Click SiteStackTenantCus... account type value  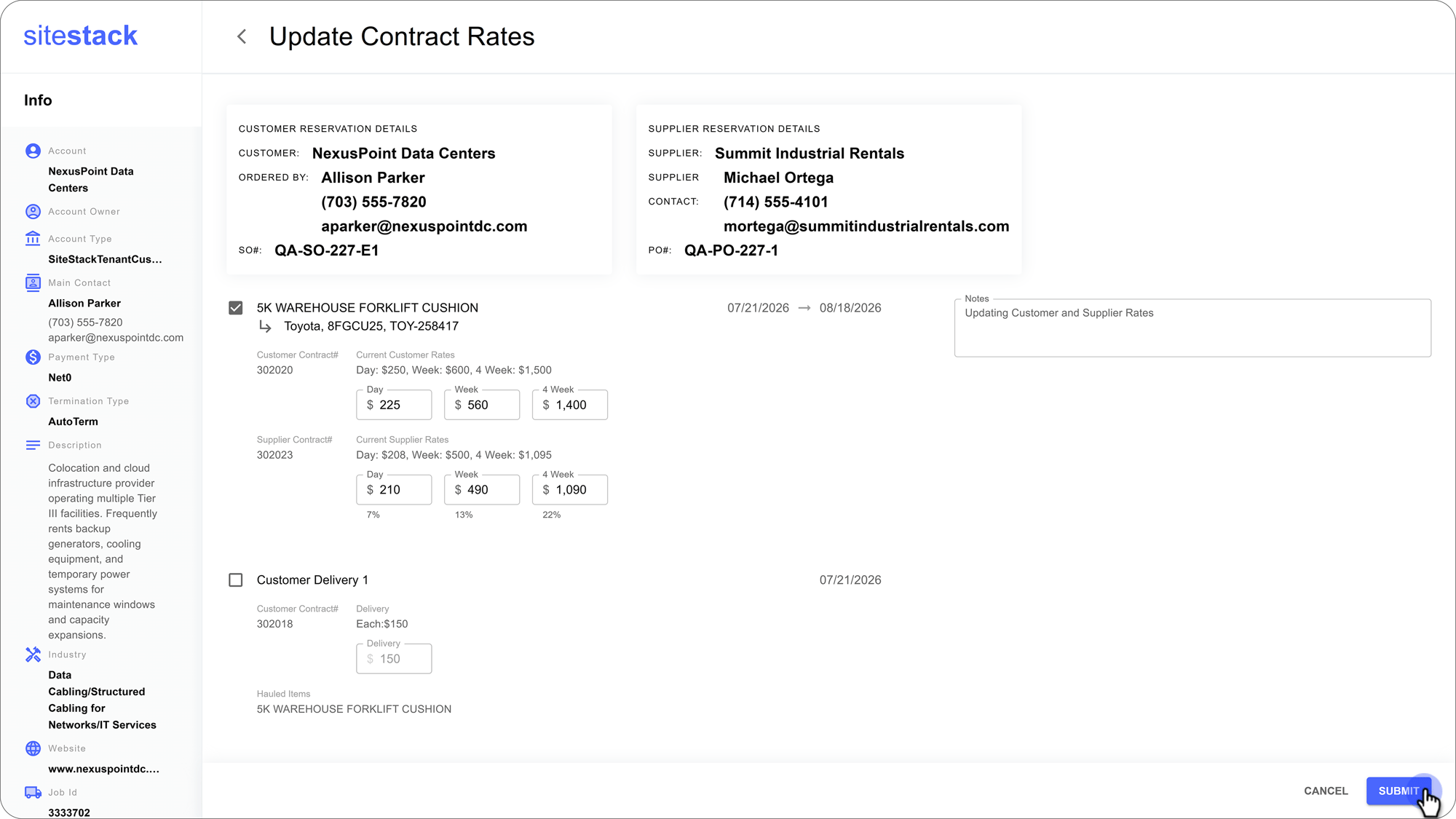pyautogui.click(x=105, y=259)
